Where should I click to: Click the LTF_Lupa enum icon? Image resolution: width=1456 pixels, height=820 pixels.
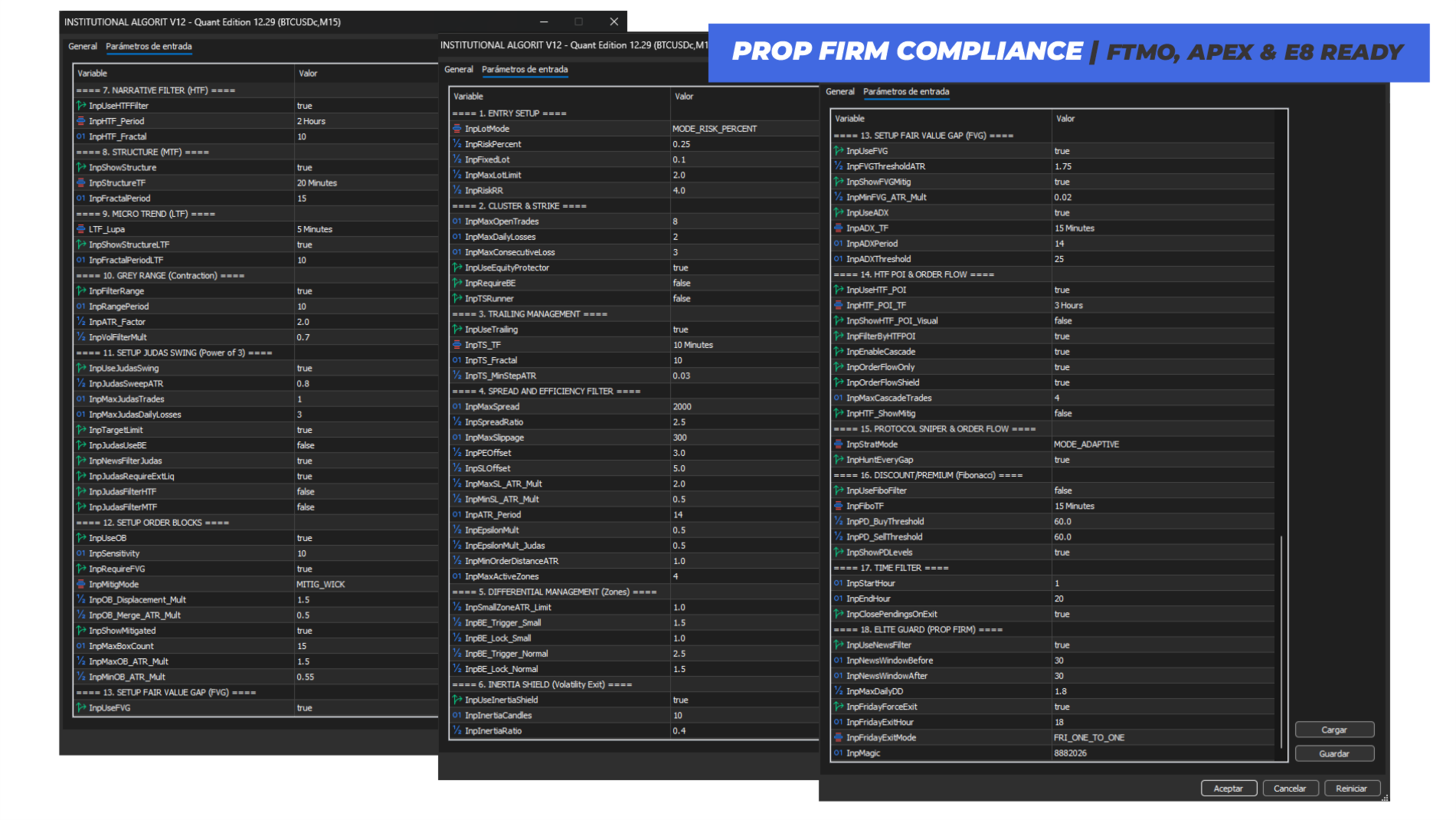pyautogui.click(x=80, y=229)
